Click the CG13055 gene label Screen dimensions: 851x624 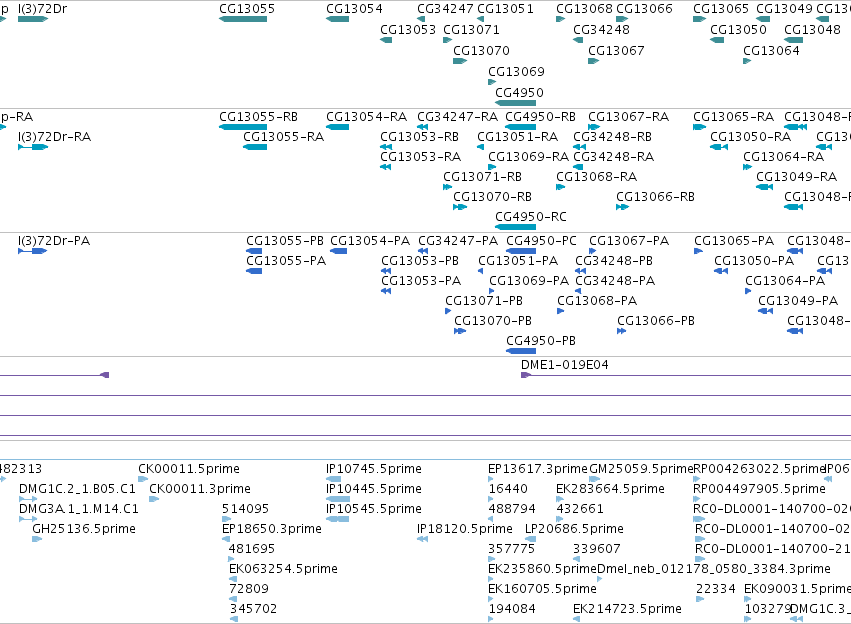(247, 9)
